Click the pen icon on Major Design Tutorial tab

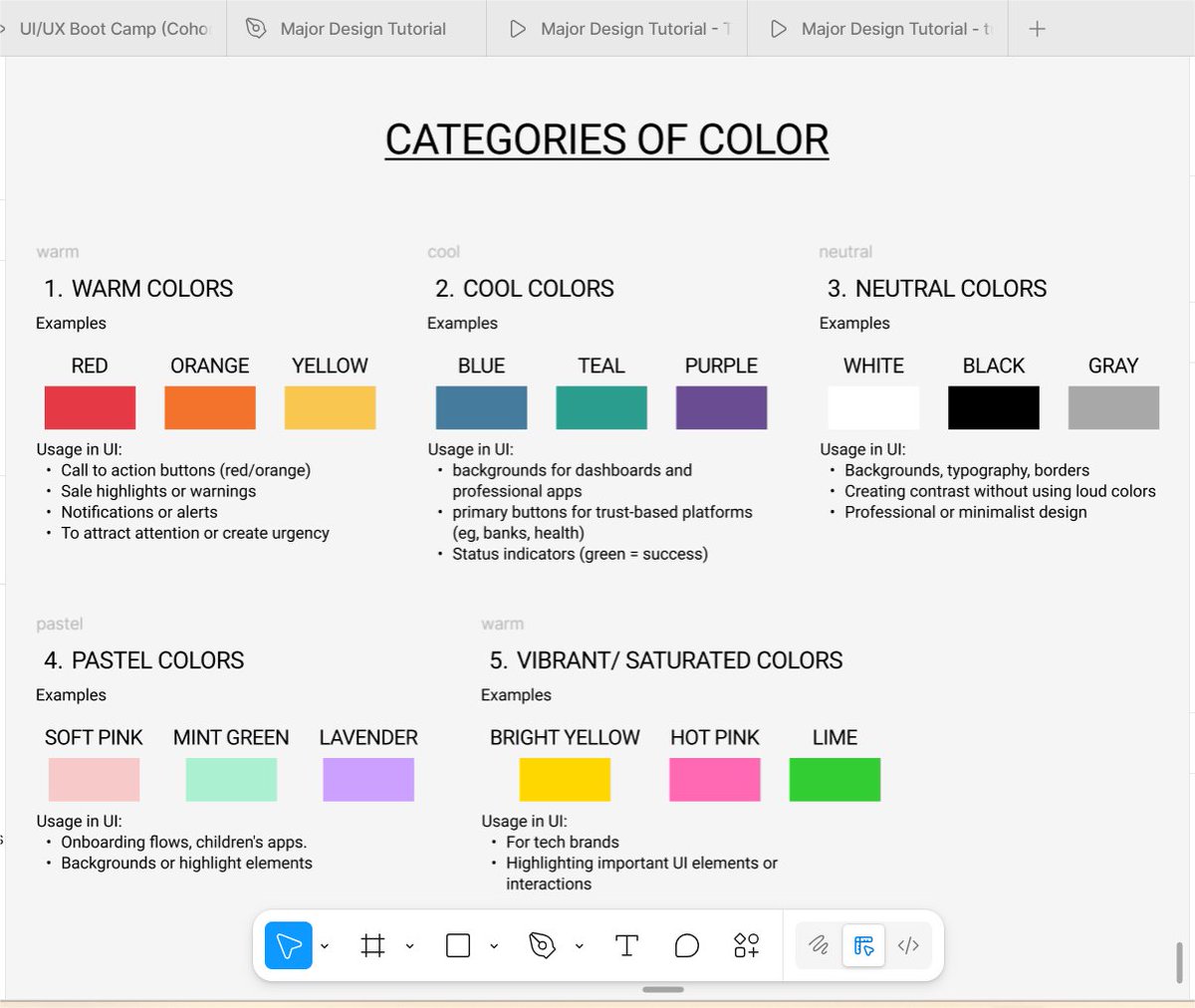pyautogui.click(x=256, y=29)
